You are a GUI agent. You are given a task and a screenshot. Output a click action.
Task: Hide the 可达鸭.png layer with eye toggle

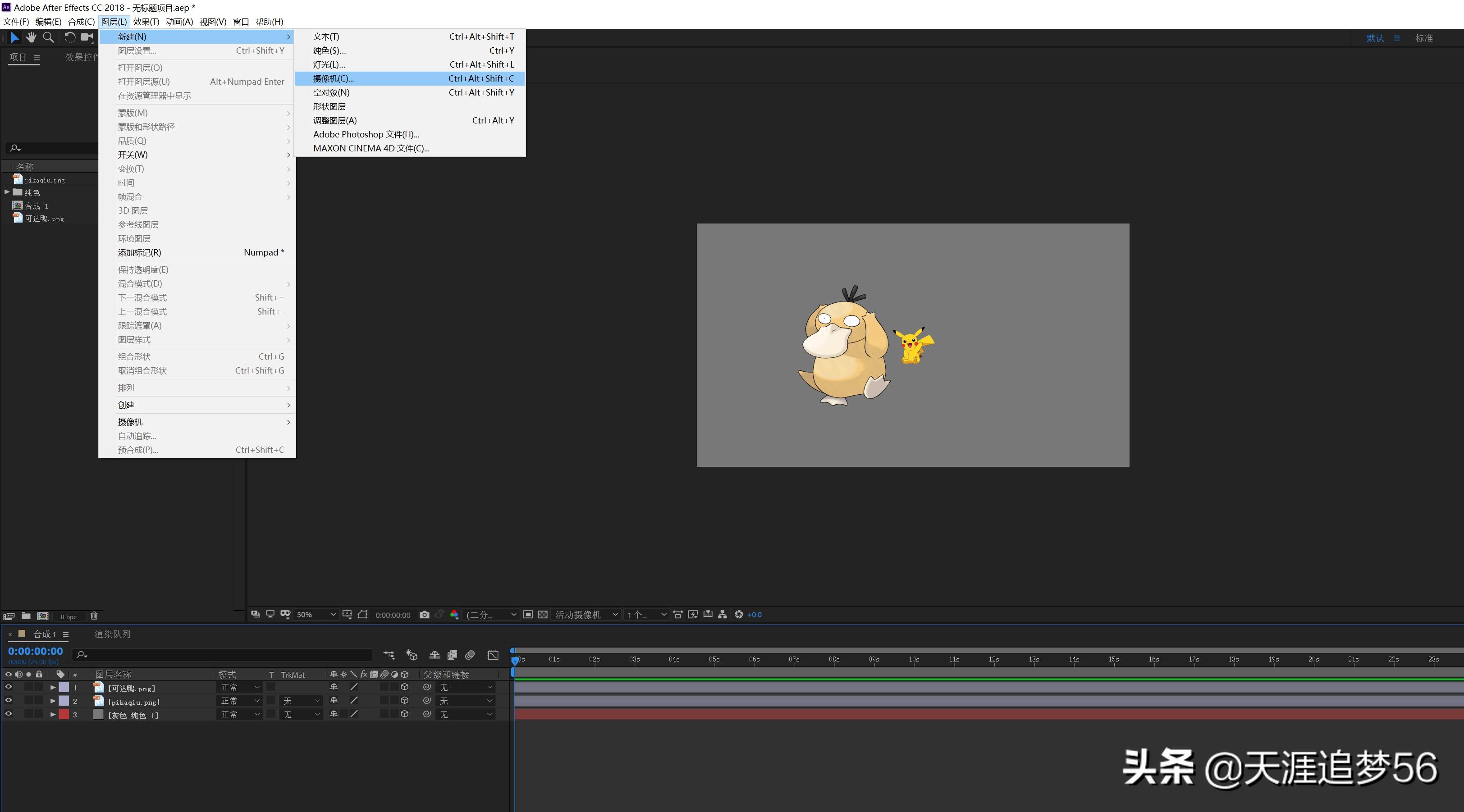pos(9,687)
